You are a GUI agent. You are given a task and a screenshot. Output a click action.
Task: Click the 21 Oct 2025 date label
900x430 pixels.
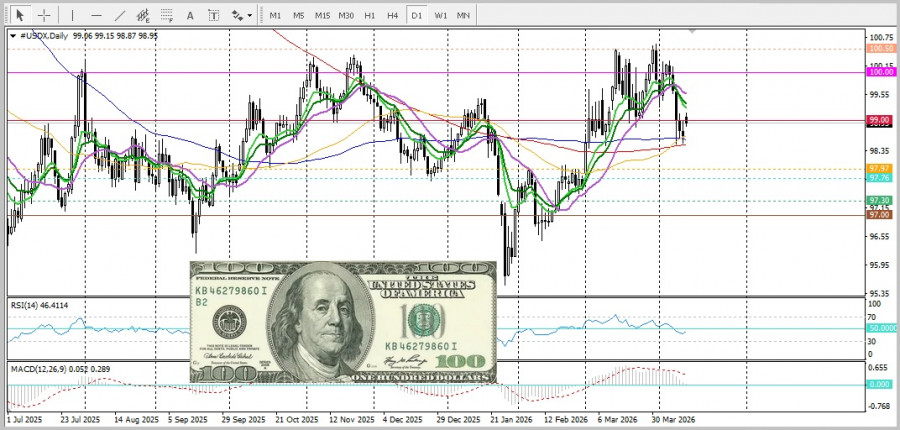pos(297,420)
